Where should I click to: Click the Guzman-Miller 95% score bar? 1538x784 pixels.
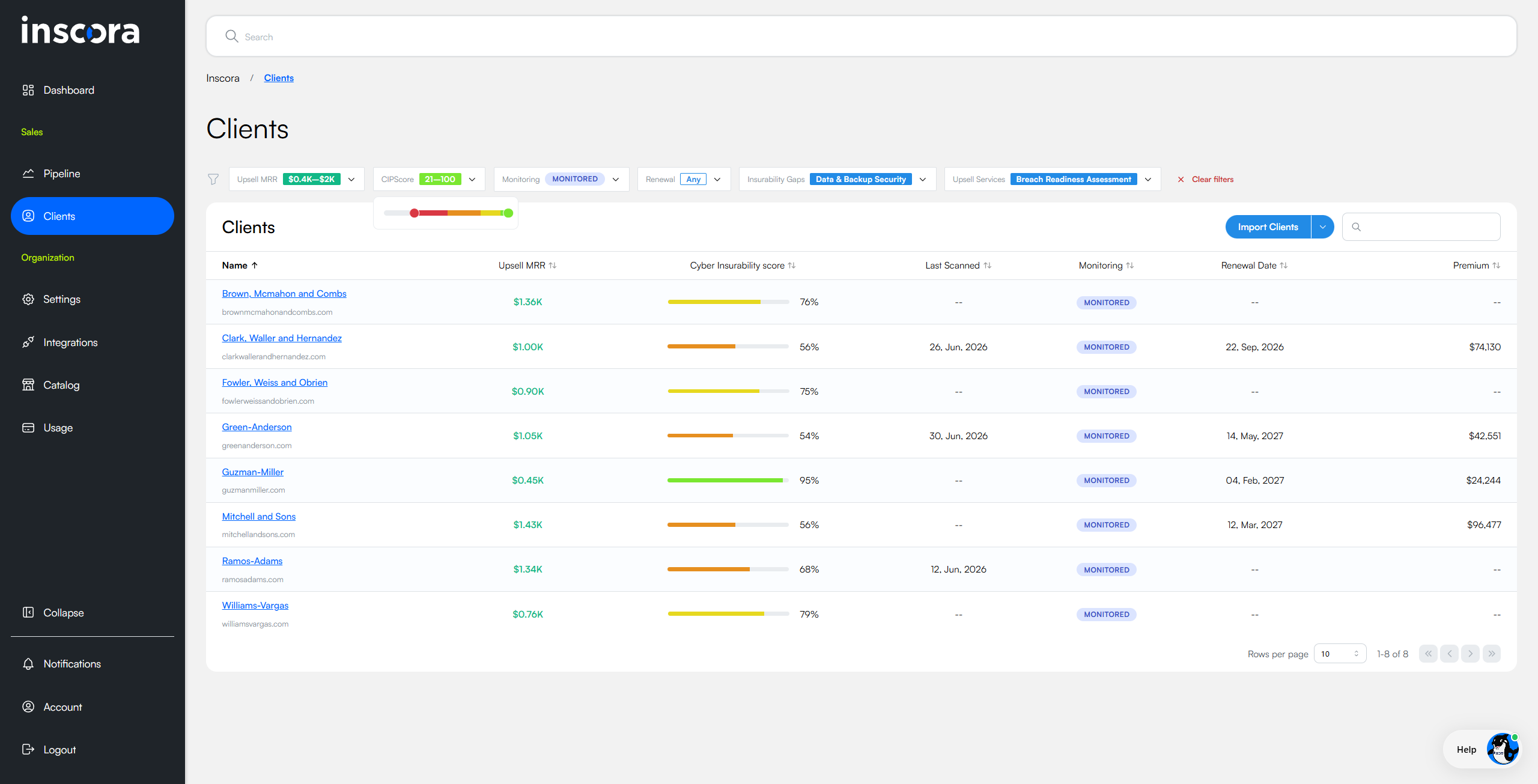click(x=728, y=480)
